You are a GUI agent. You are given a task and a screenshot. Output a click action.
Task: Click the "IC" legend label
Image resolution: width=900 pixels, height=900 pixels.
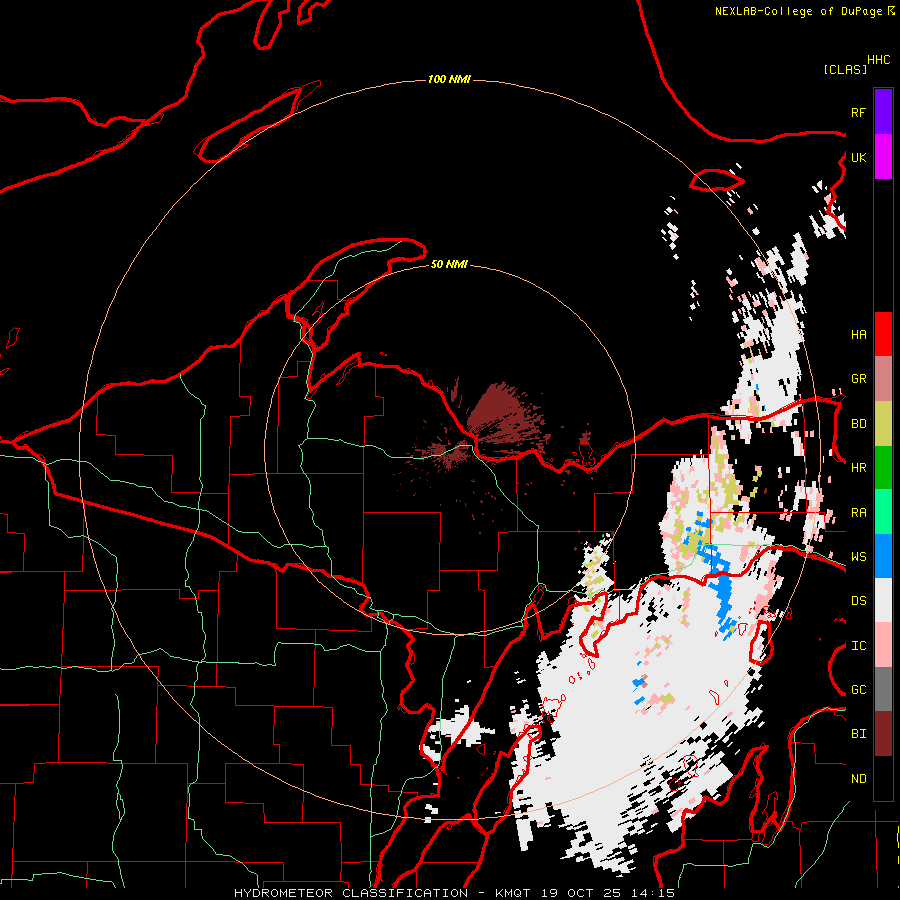[x=858, y=646]
